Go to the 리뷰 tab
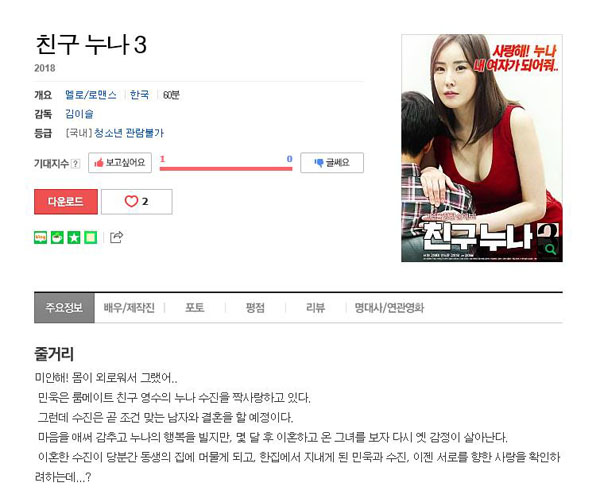The image size is (600, 502). point(316,308)
